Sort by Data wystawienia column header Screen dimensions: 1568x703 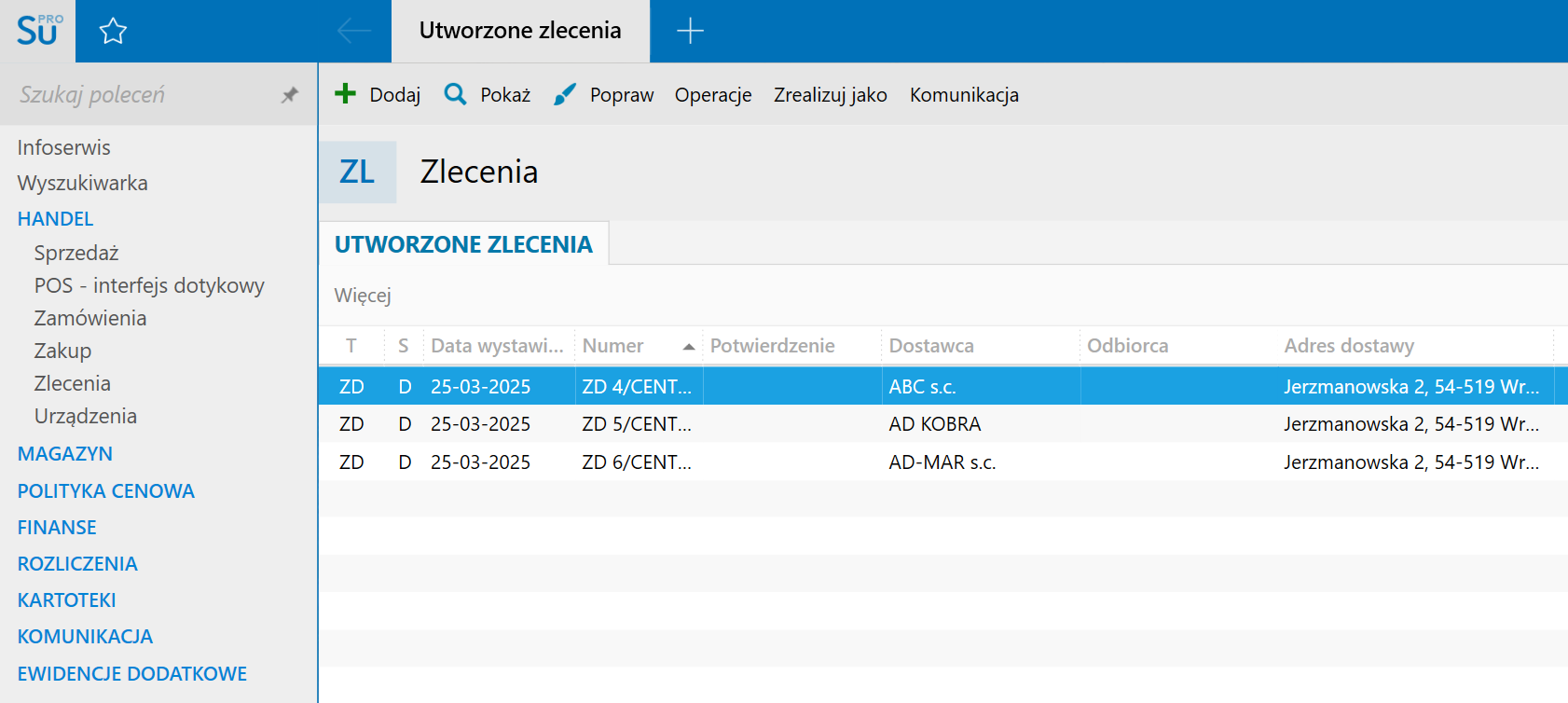tap(498, 346)
